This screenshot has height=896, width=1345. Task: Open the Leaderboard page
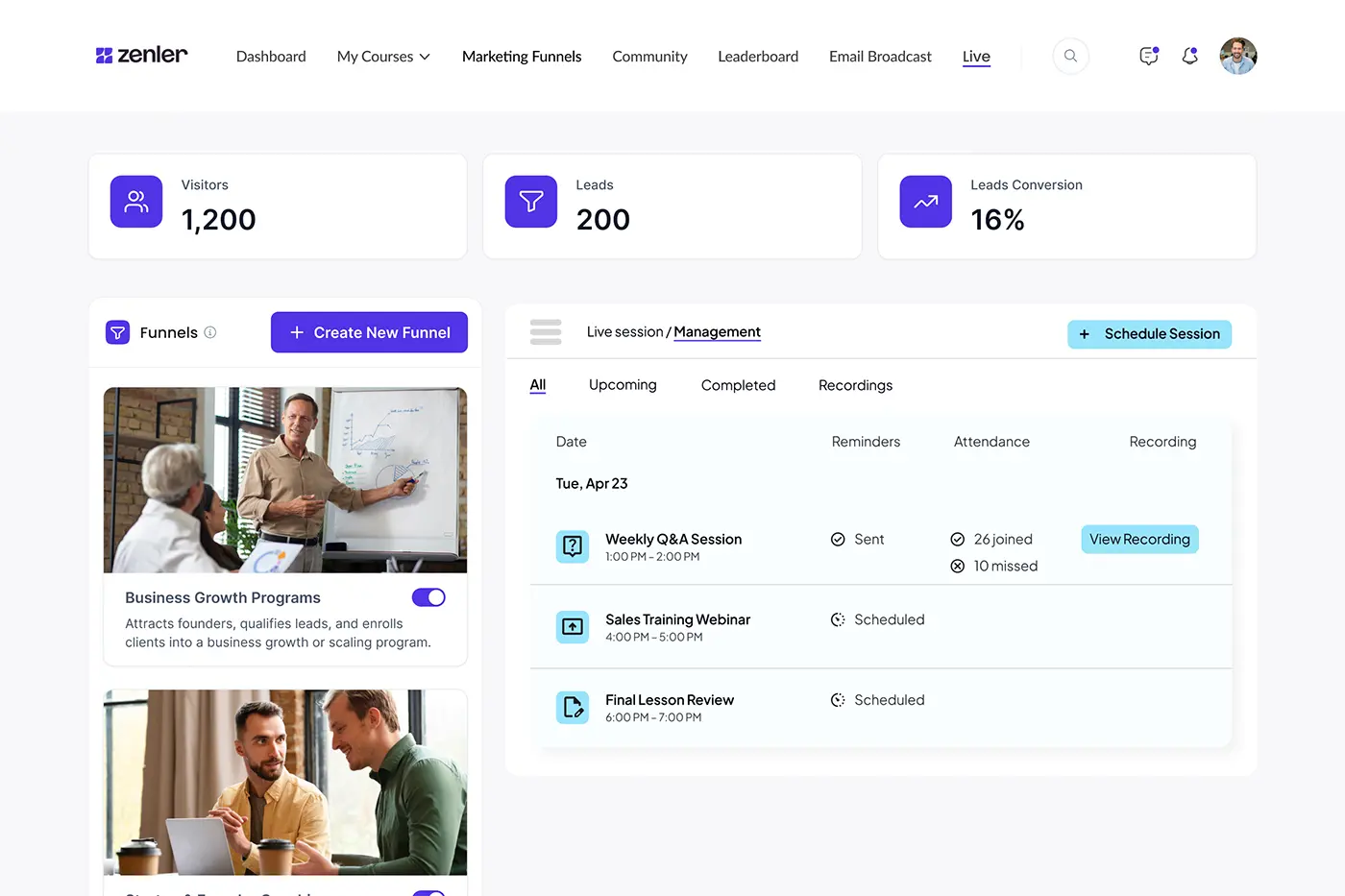click(758, 57)
